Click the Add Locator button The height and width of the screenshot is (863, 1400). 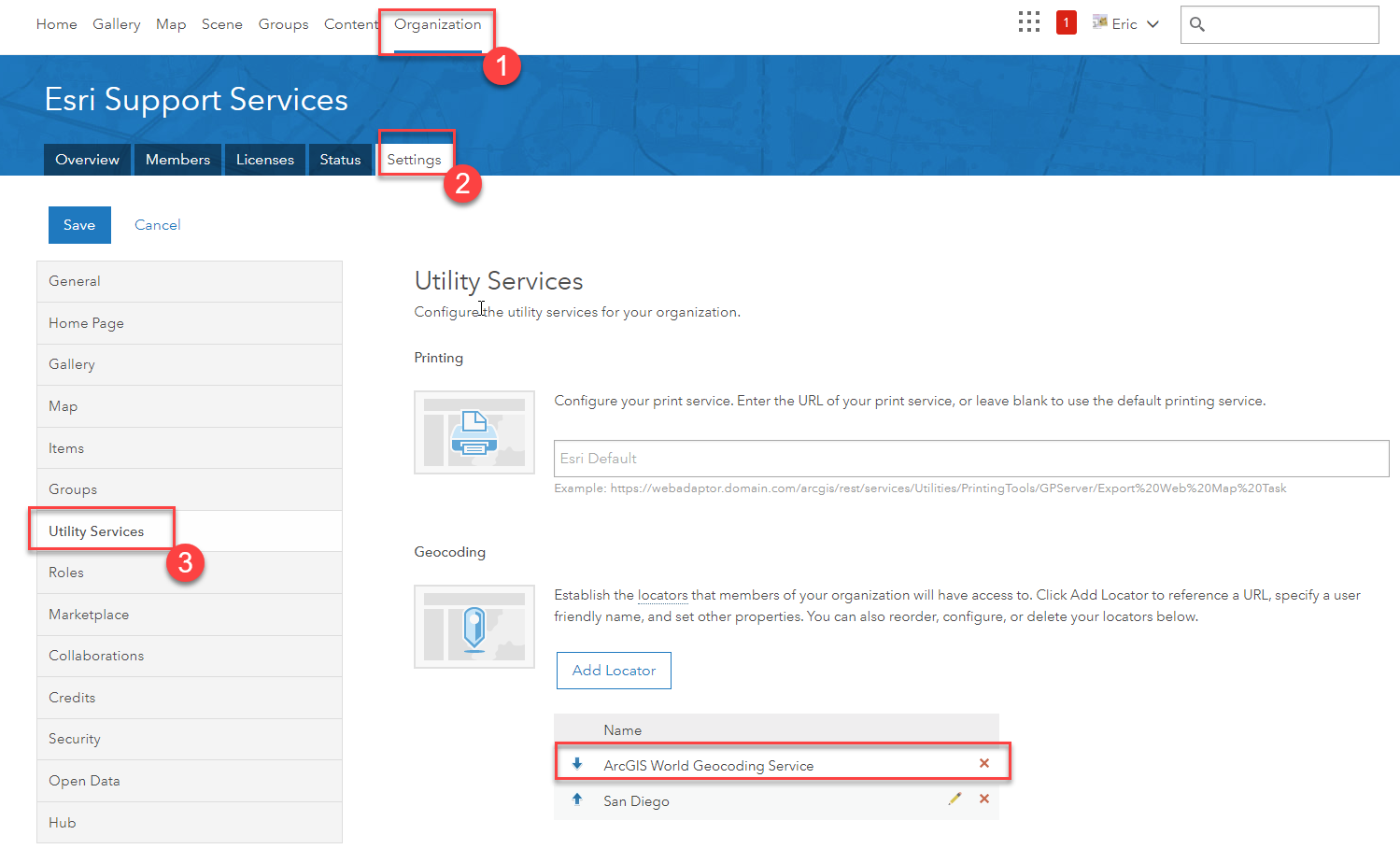coord(614,671)
